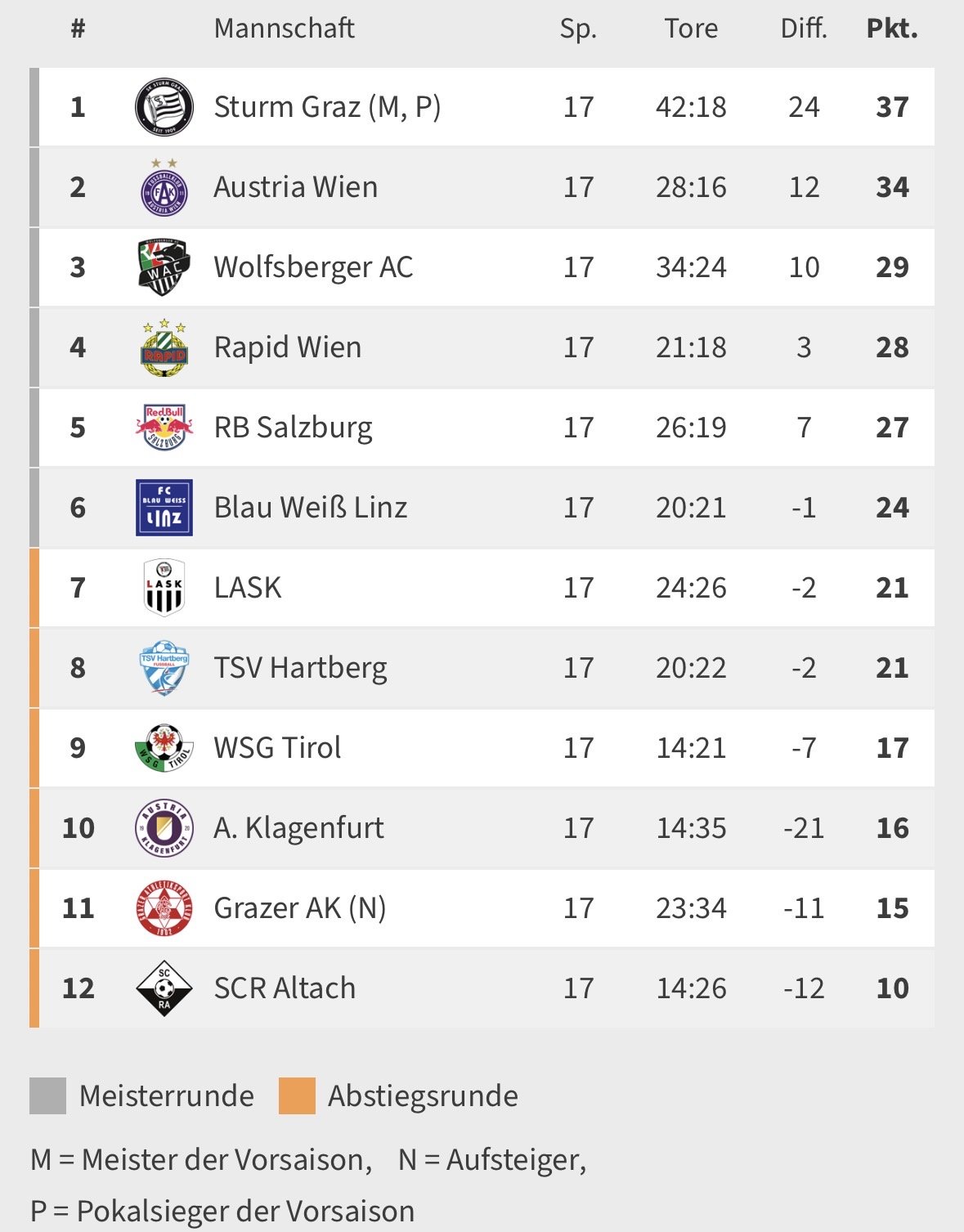The width and height of the screenshot is (964, 1232).
Task: Select the TSV Hartberg logo
Action: tap(164, 668)
